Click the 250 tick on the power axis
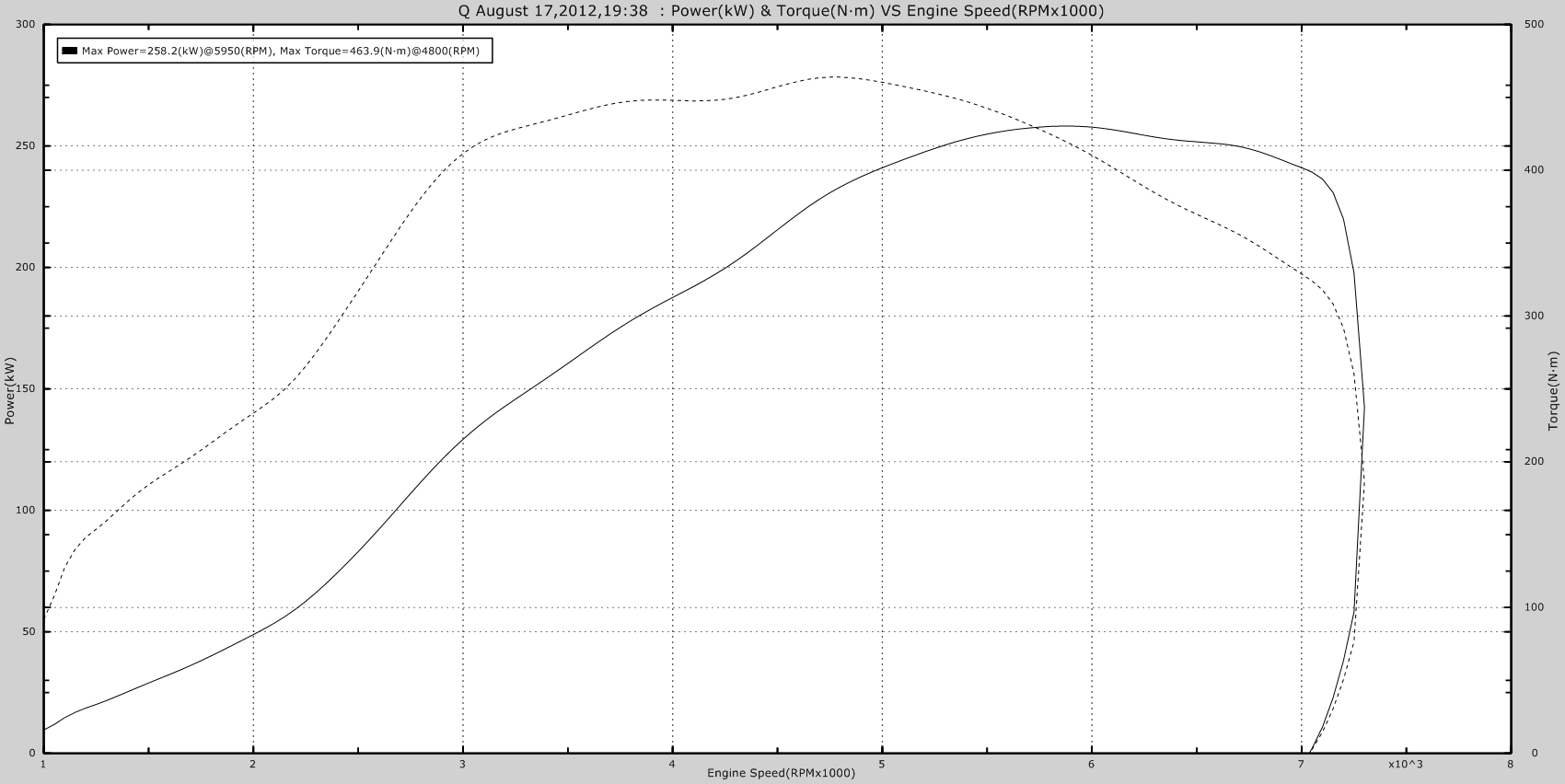 (26, 146)
